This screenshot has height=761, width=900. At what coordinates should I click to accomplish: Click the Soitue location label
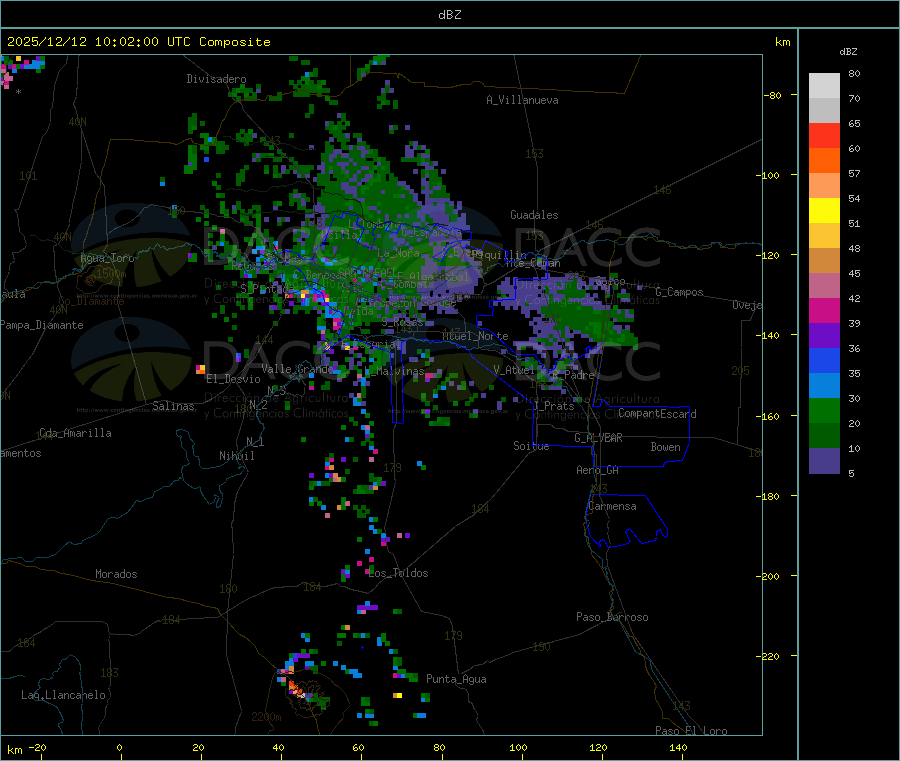(531, 446)
